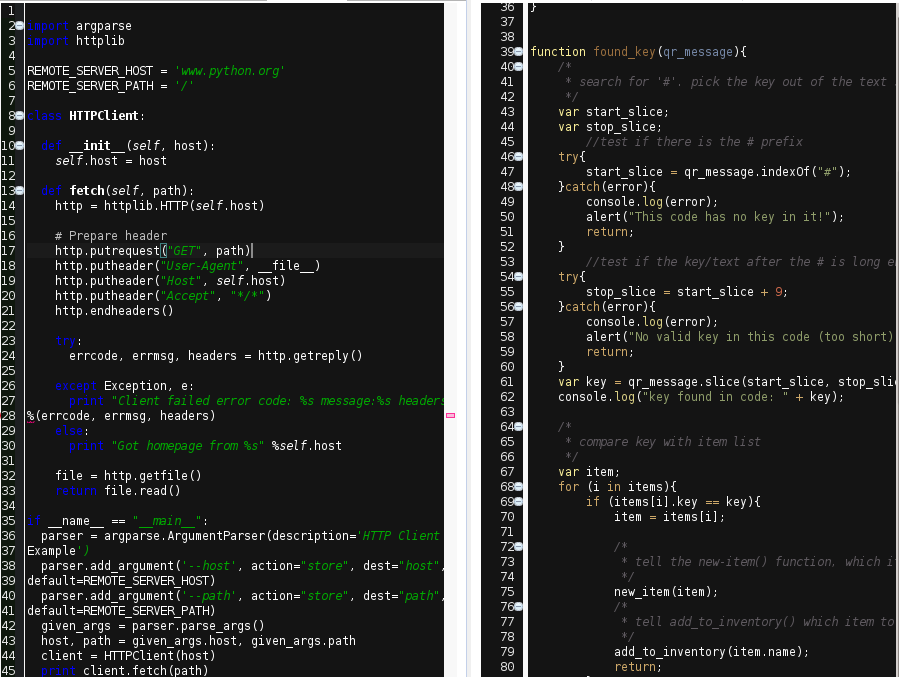This screenshot has width=899, height=677.
Task: Click REMOTE_SERVER_PATH assignment on line 6
Action: (110, 86)
